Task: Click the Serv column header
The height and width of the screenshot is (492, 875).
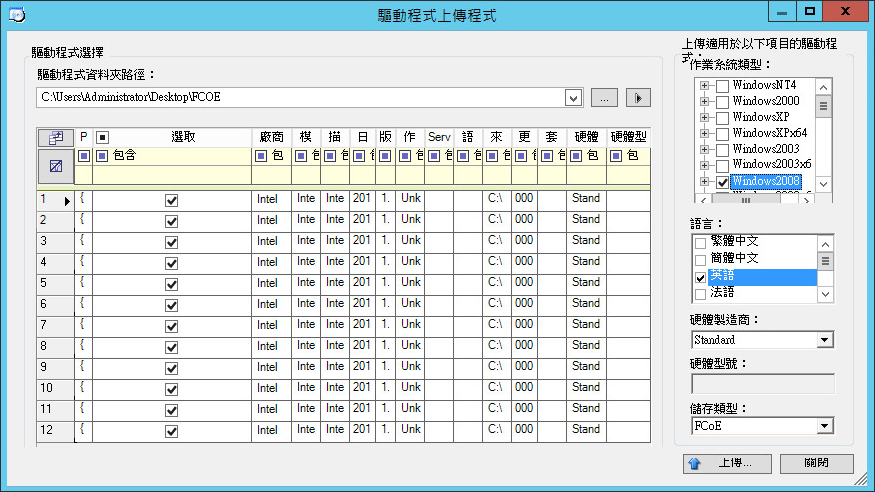Action: (x=440, y=136)
